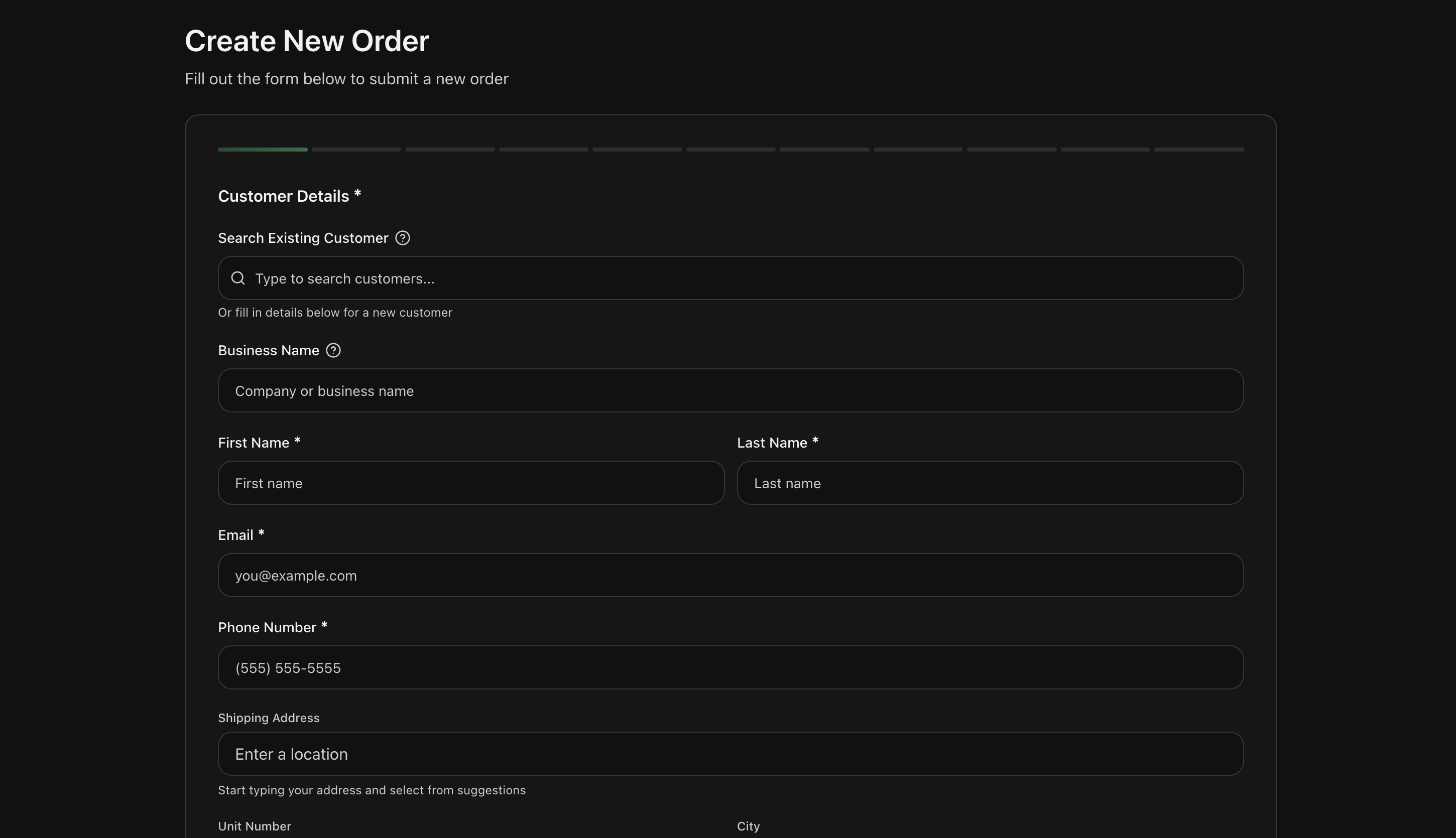The image size is (1456, 838).
Task: Click the Create New Order title
Action: tap(306, 42)
